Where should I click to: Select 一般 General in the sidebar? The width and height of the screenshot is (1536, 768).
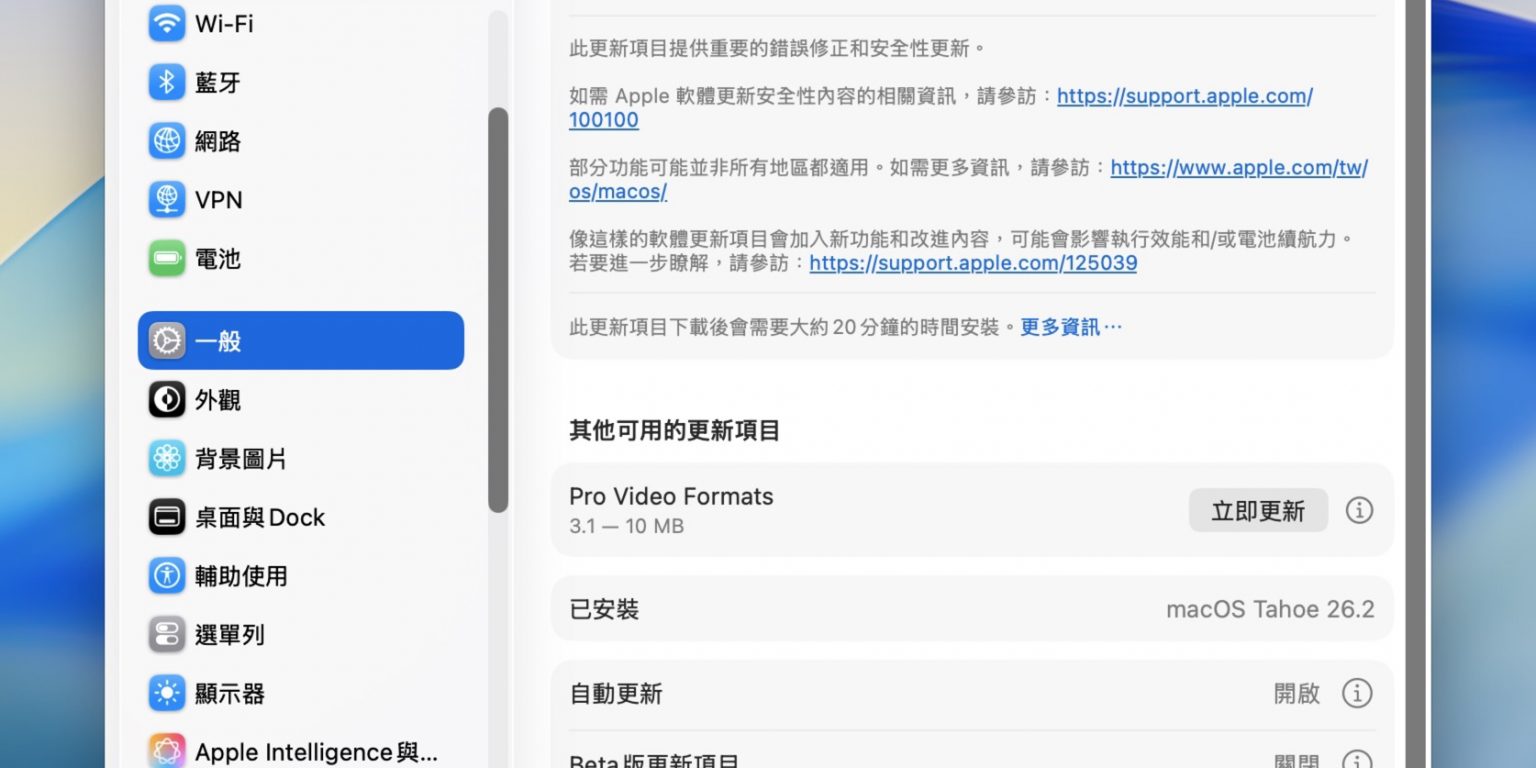(x=300, y=341)
